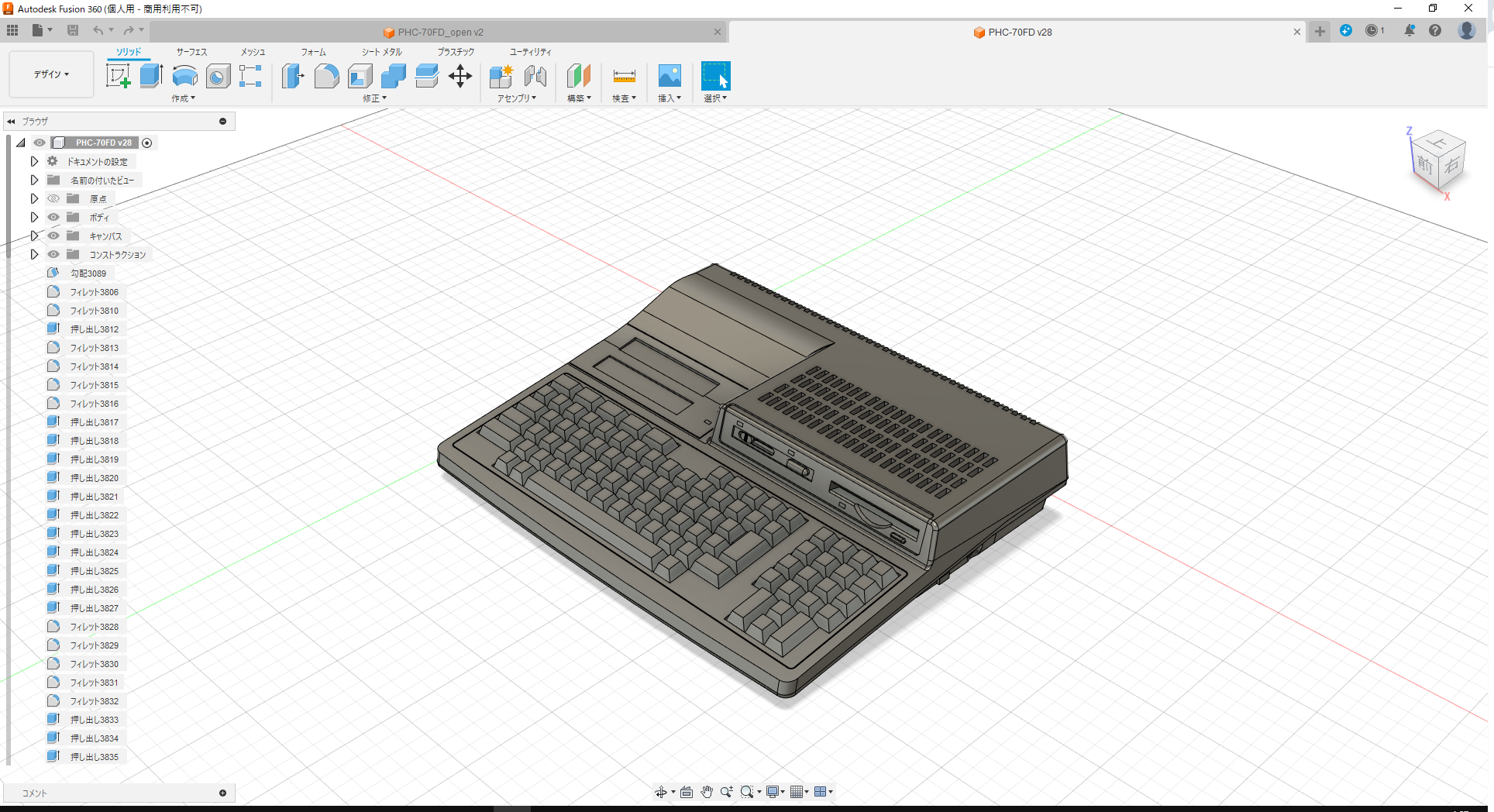Show the 原点 folder by clicking its eye
The image size is (1494, 812).
click(53, 198)
